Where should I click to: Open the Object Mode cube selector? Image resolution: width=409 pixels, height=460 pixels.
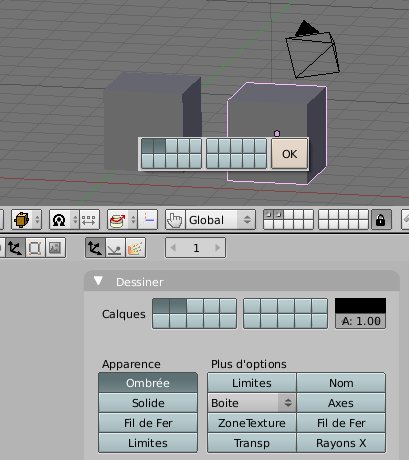coord(26,220)
